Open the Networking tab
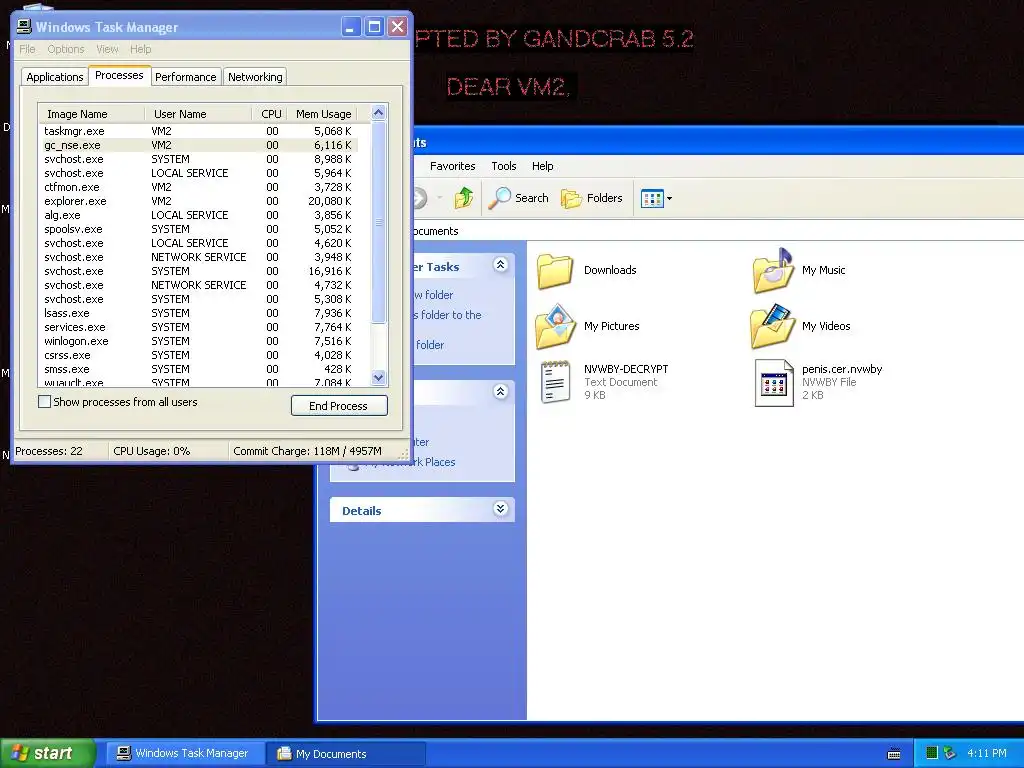 click(255, 77)
